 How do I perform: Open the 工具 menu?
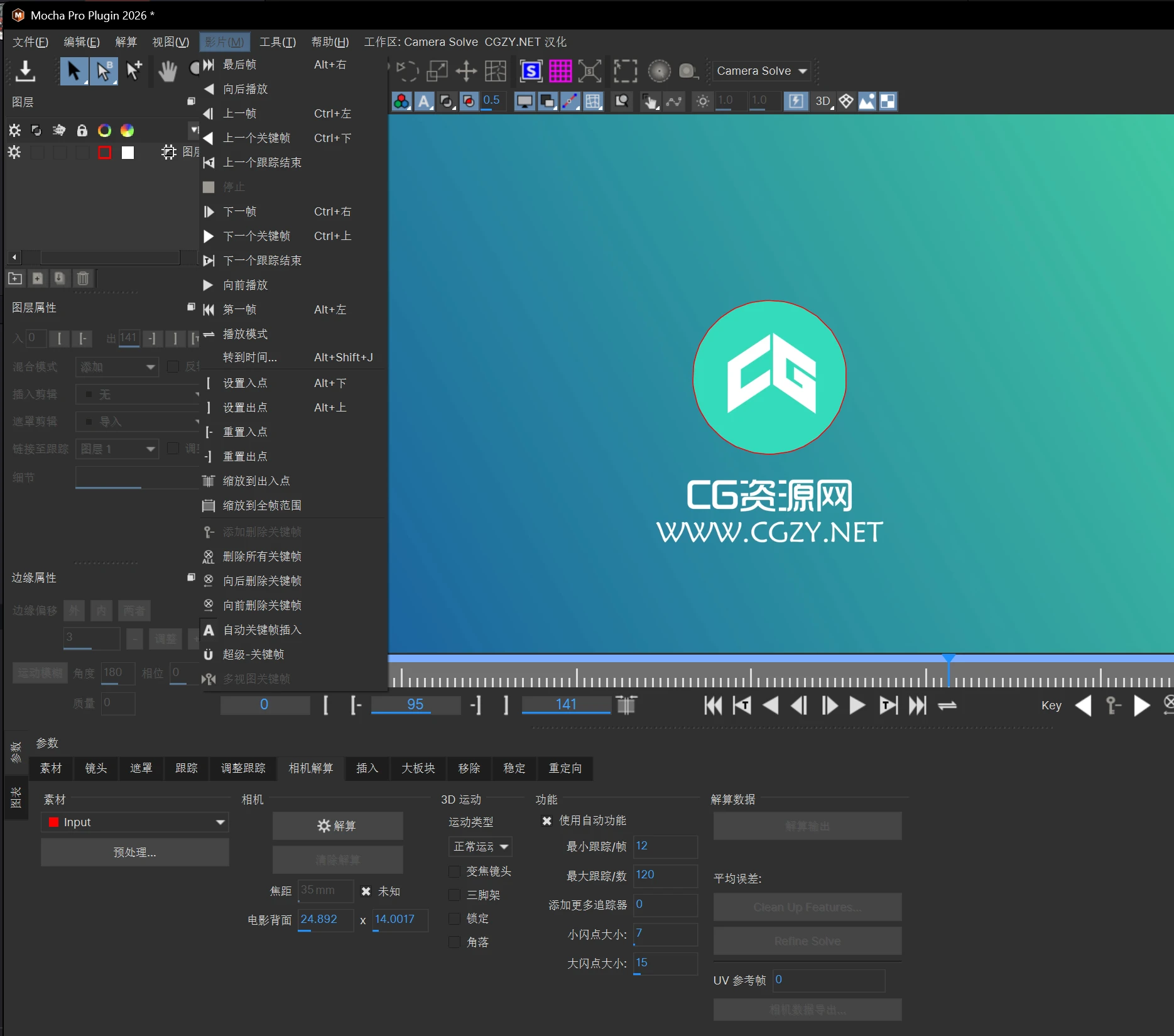point(277,41)
